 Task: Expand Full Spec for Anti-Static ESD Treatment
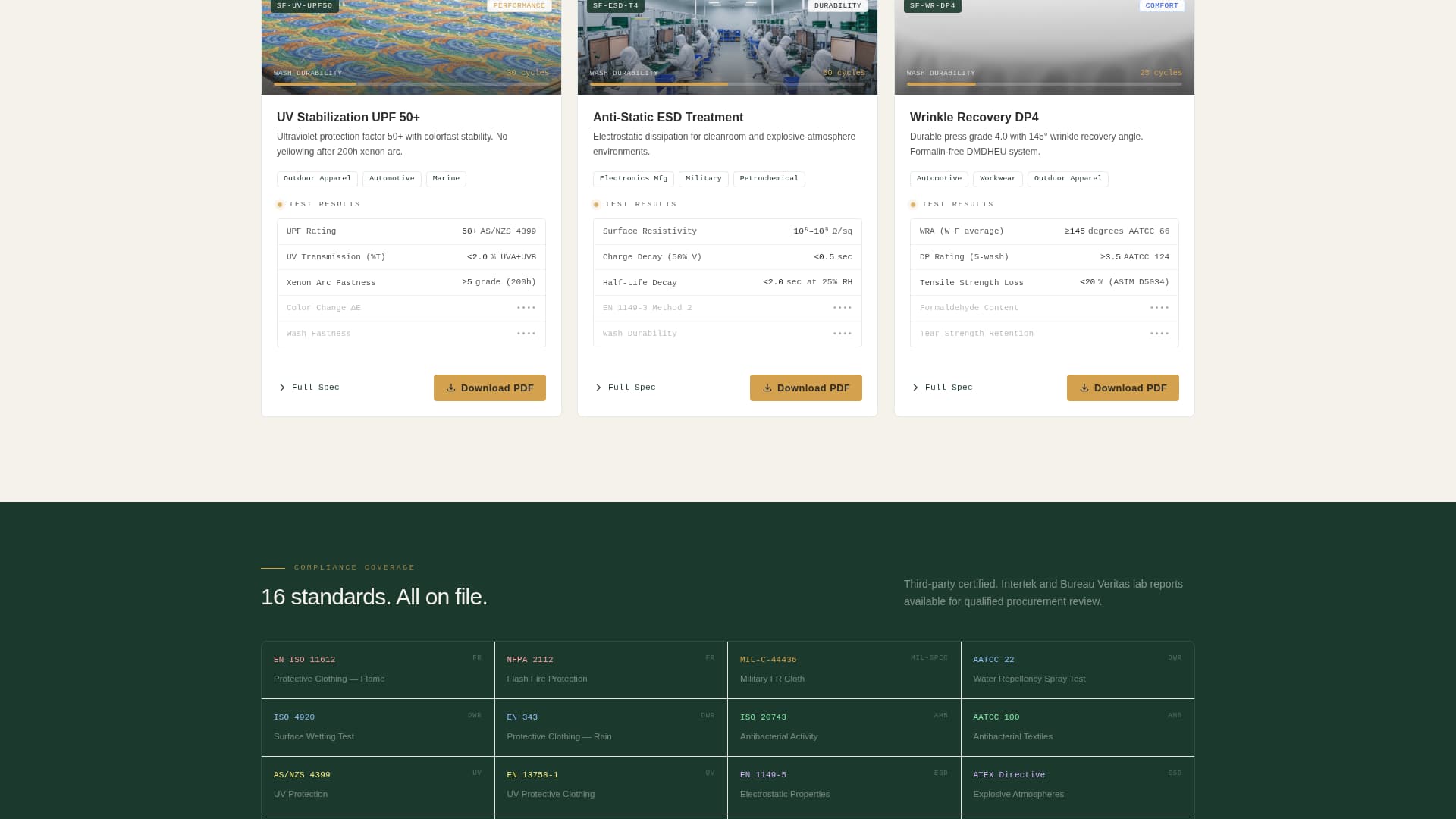point(626,388)
